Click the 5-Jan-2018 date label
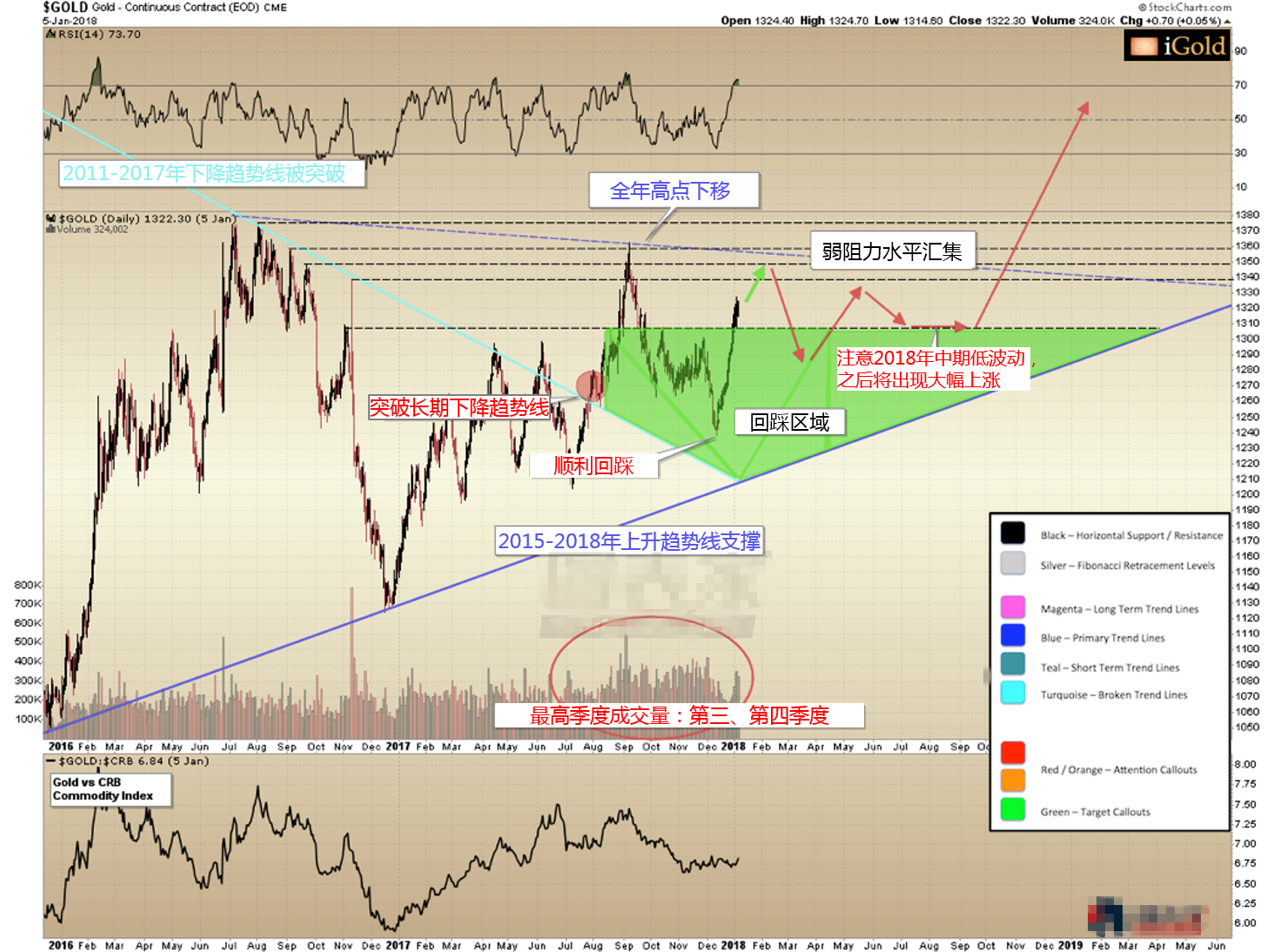This screenshot has width=1274, height=952. click(x=70, y=21)
